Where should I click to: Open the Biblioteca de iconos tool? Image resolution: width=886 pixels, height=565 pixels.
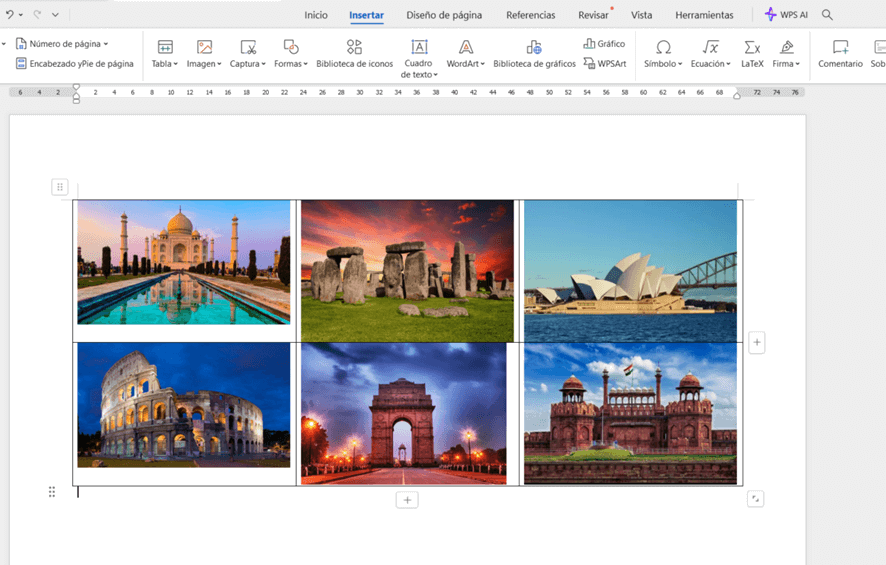coord(354,54)
